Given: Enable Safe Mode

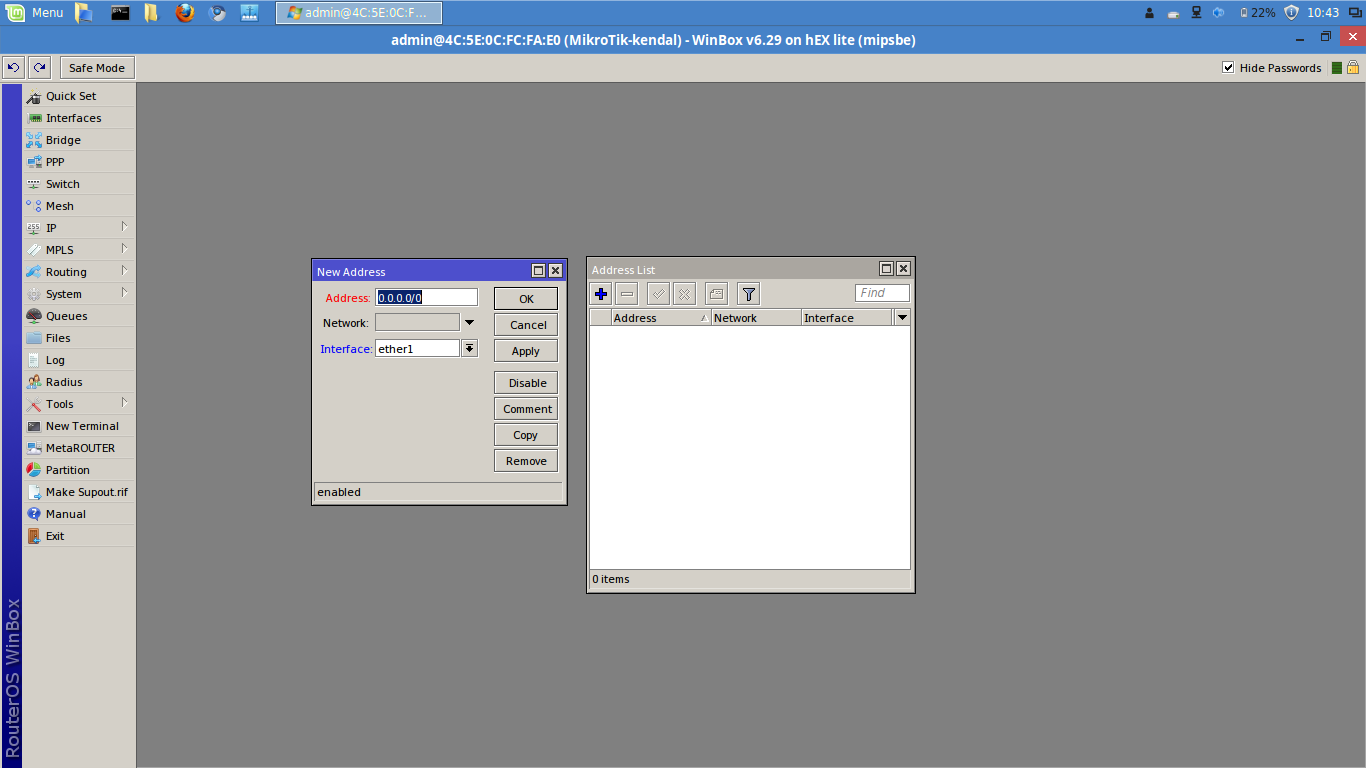Looking at the screenshot, I should coord(97,68).
